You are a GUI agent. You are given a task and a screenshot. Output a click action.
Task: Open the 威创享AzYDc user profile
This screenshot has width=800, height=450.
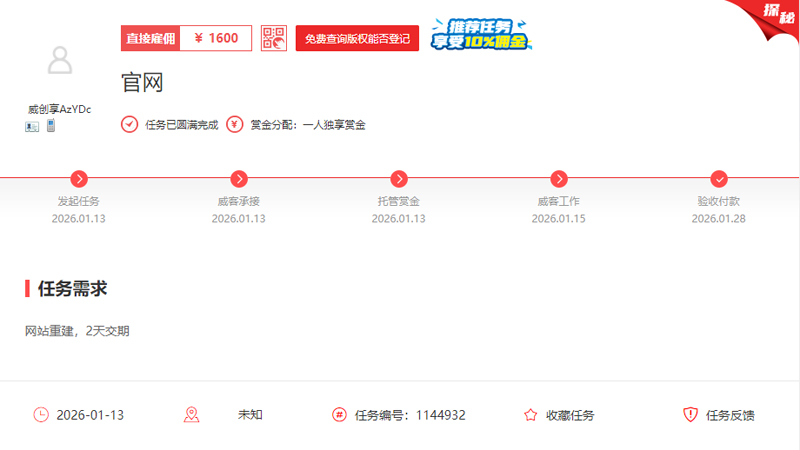point(59,109)
